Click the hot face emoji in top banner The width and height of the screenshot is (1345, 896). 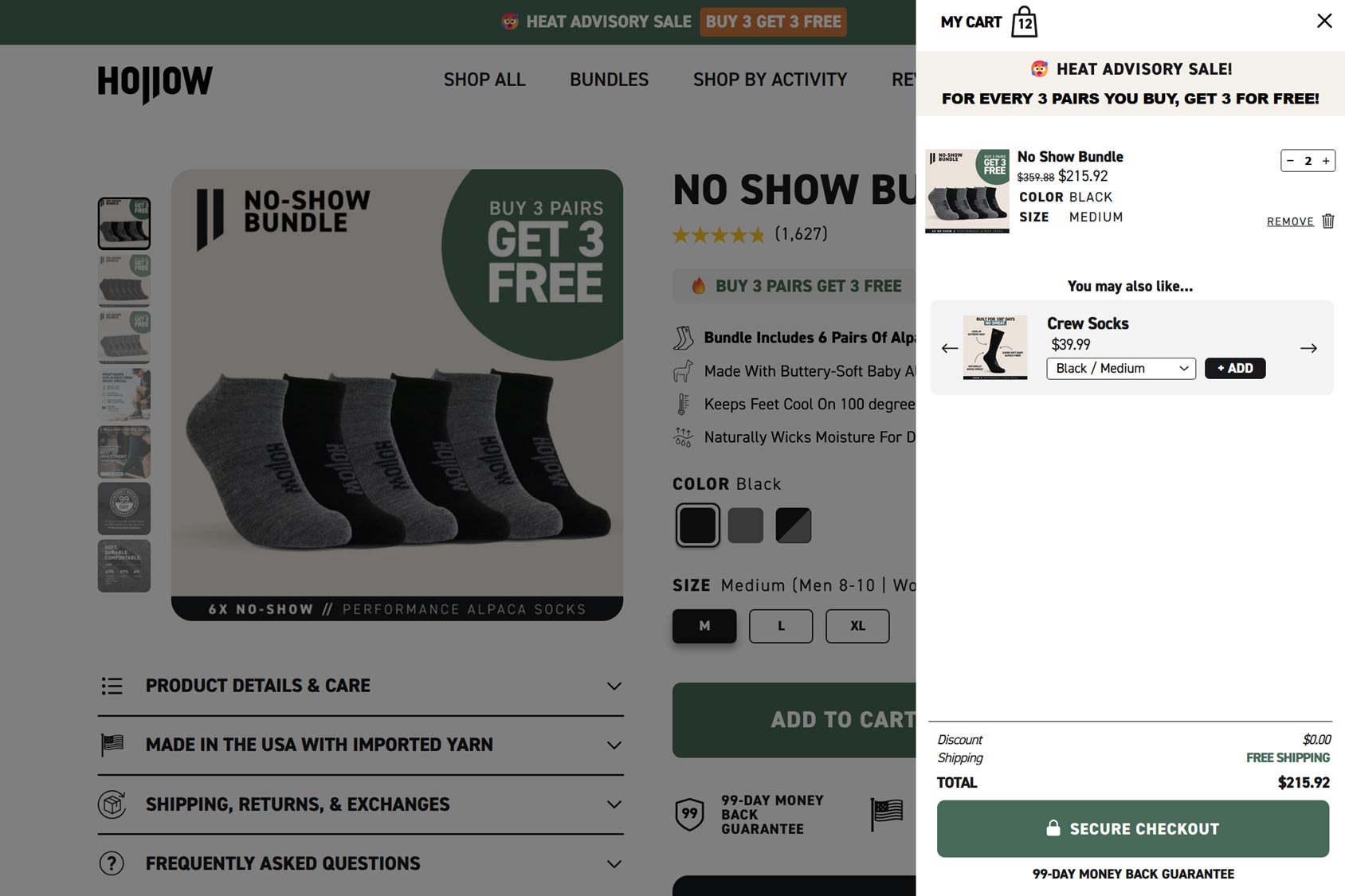(510, 22)
